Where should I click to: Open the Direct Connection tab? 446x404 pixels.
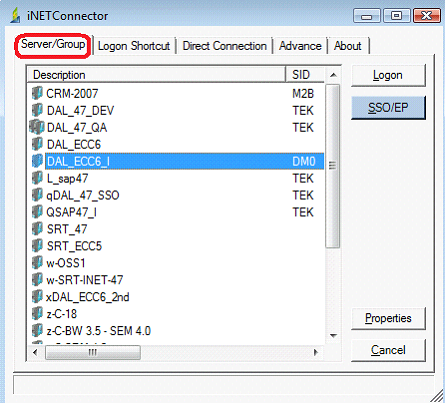click(225, 46)
